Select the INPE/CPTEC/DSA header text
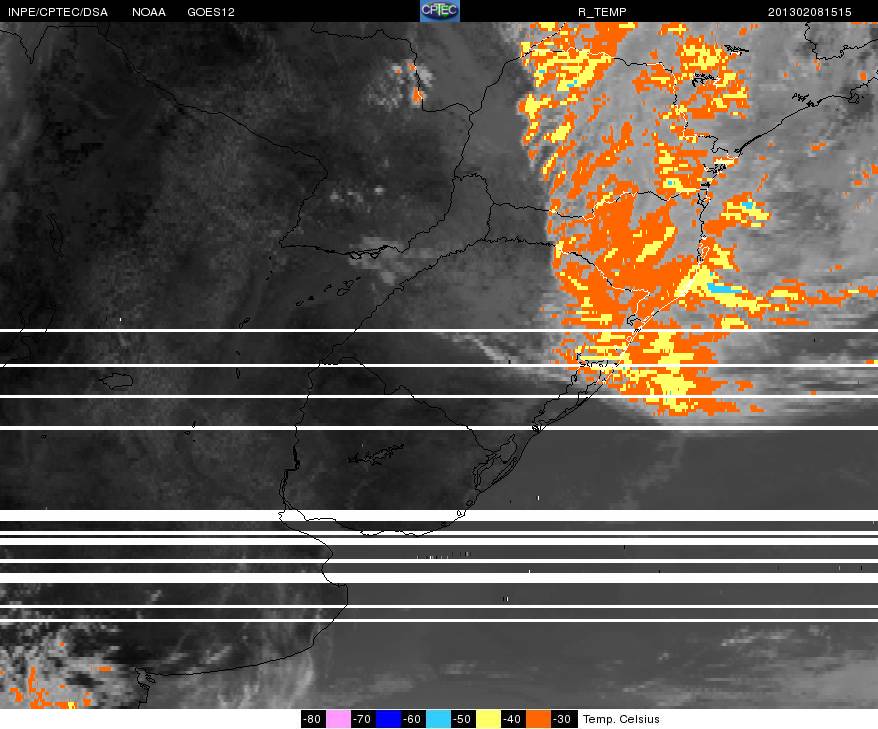 coord(58,12)
